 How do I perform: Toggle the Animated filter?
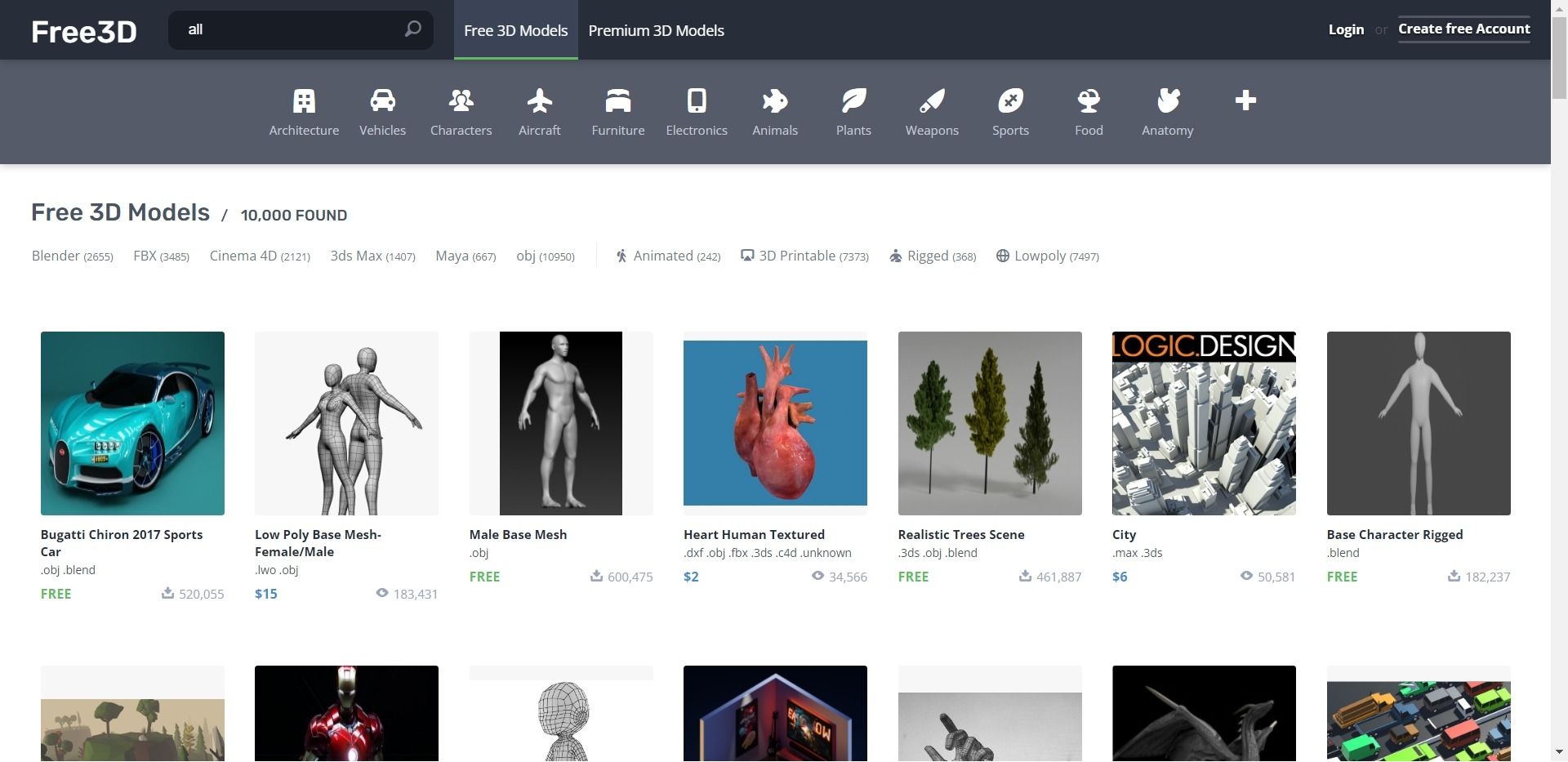click(667, 256)
